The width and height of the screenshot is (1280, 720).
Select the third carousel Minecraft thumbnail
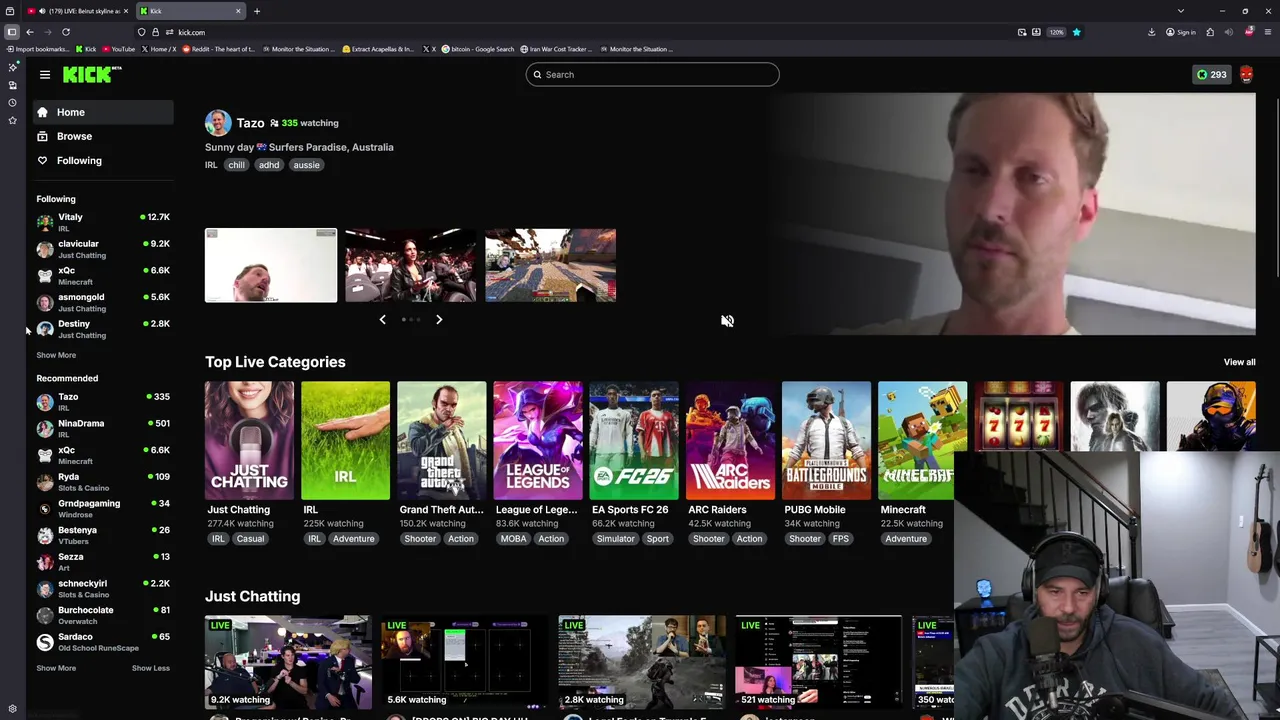point(551,265)
